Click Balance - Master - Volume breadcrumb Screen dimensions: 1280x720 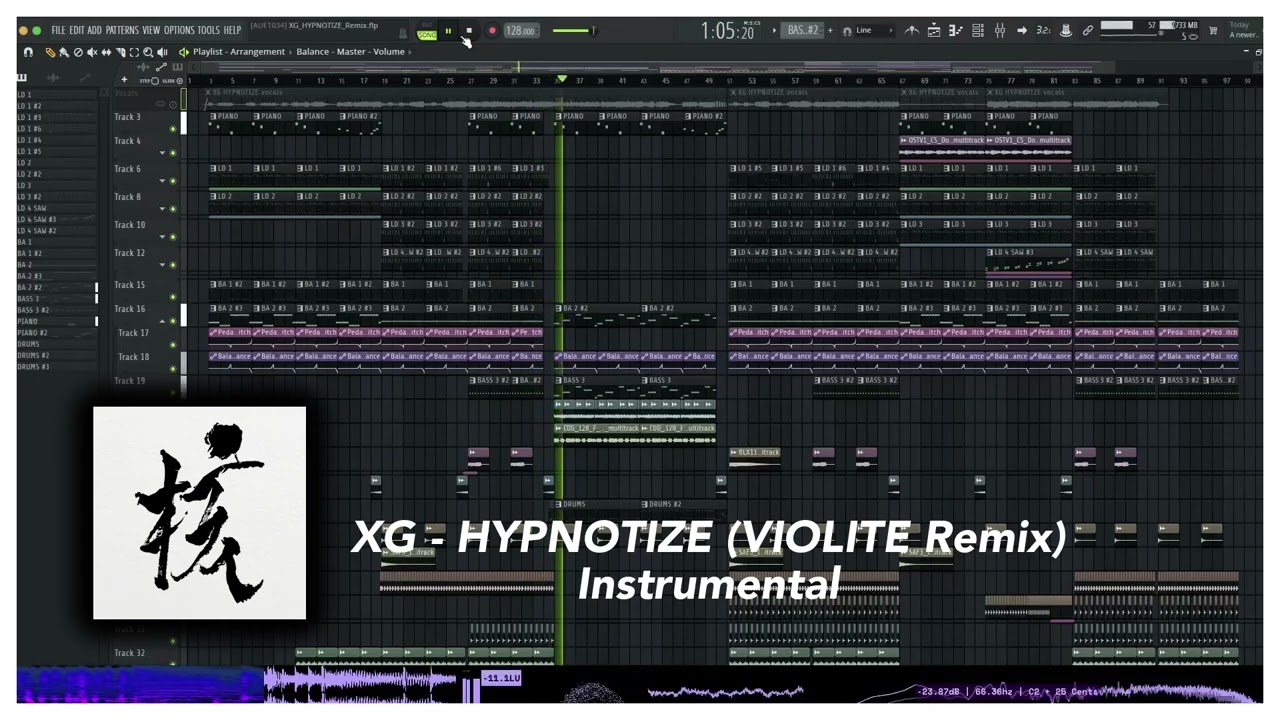tap(351, 52)
